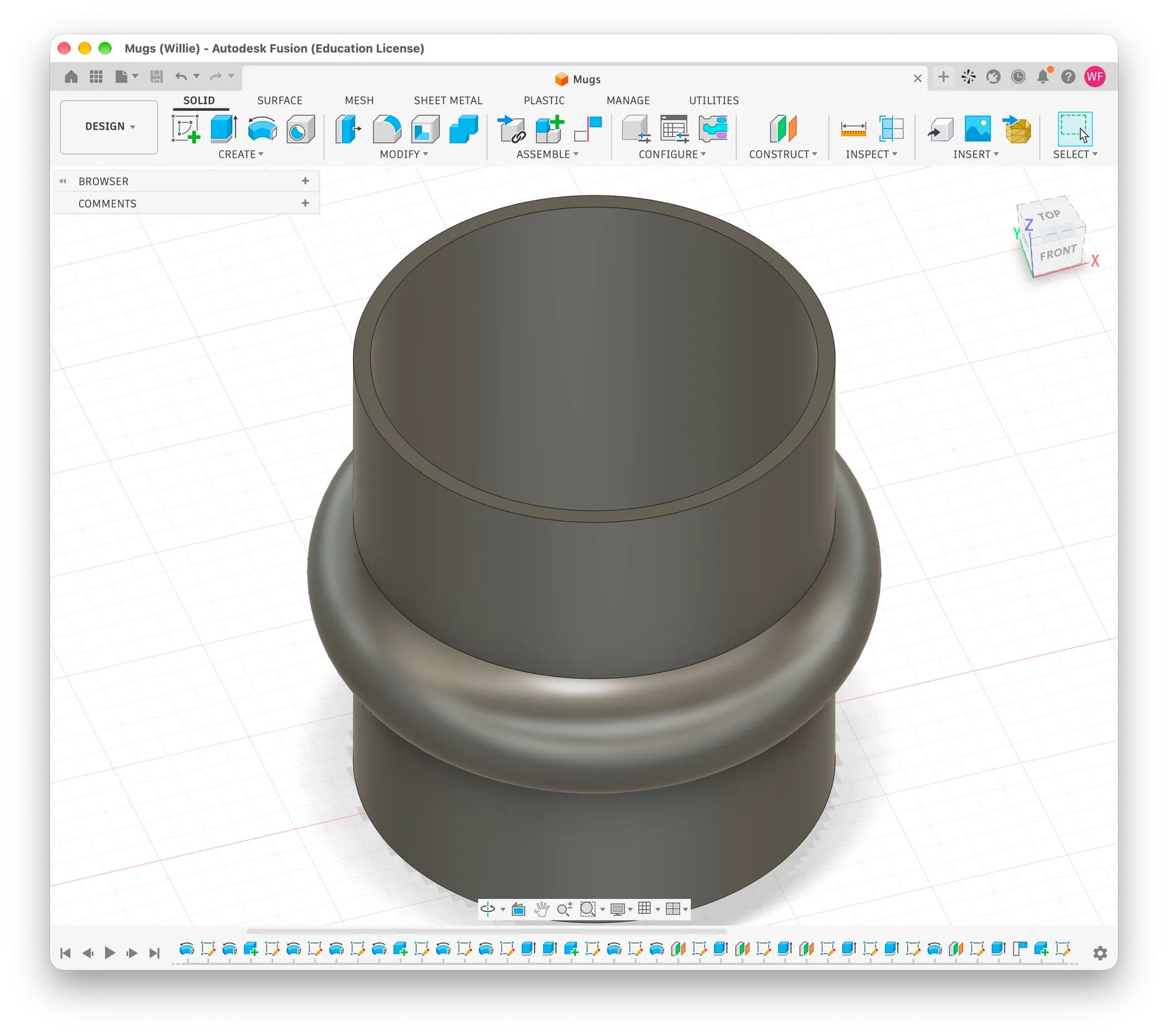This screenshot has height=1036, width=1168.
Task: Click the Combine tool icon
Action: 463,128
